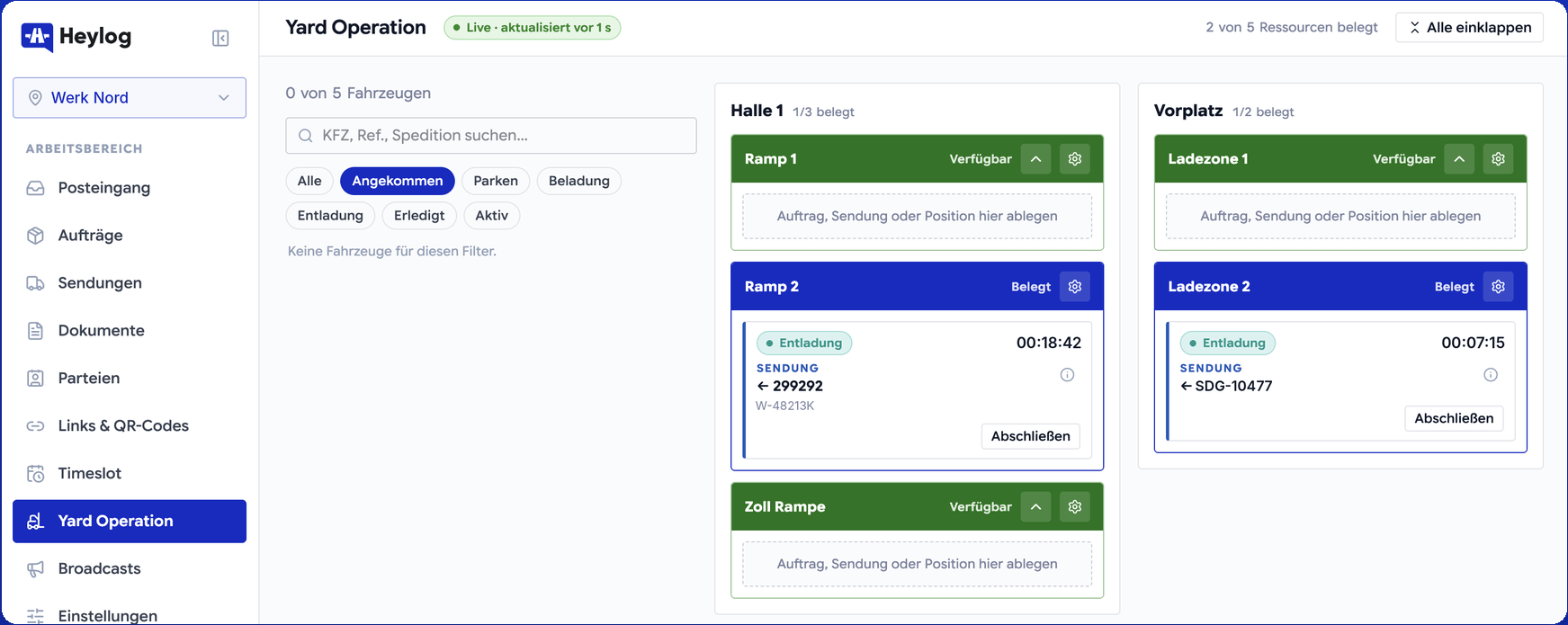
Task: Open Ladezone 2 settings gear
Action: click(x=1498, y=287)
